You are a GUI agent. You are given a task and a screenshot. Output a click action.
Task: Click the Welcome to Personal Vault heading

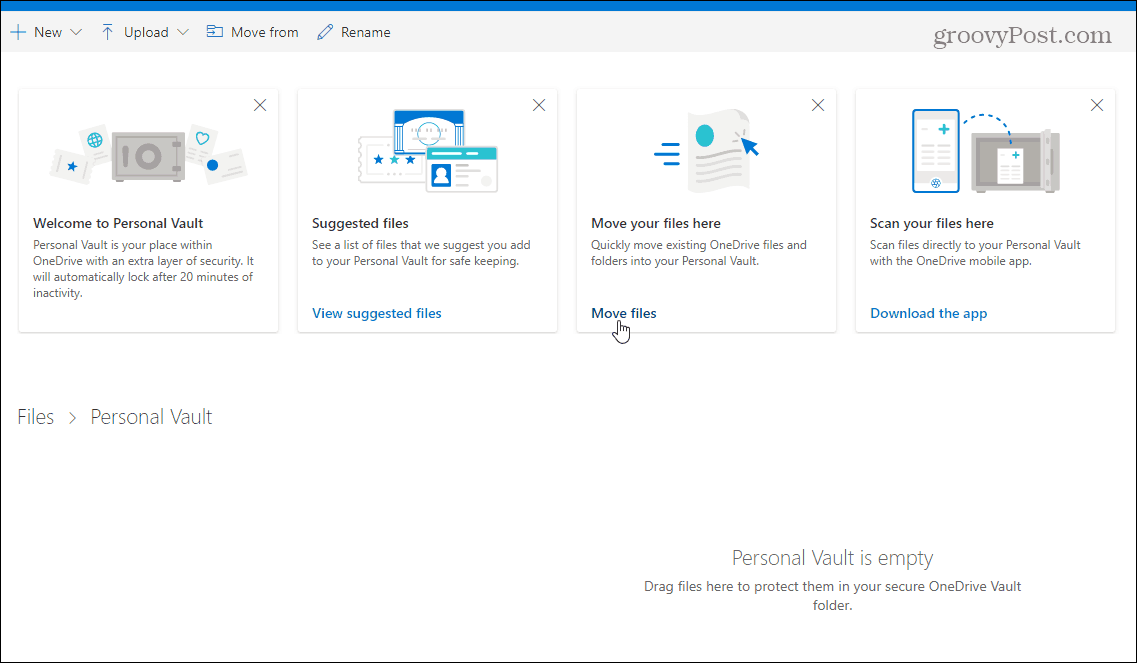(118, 223)
